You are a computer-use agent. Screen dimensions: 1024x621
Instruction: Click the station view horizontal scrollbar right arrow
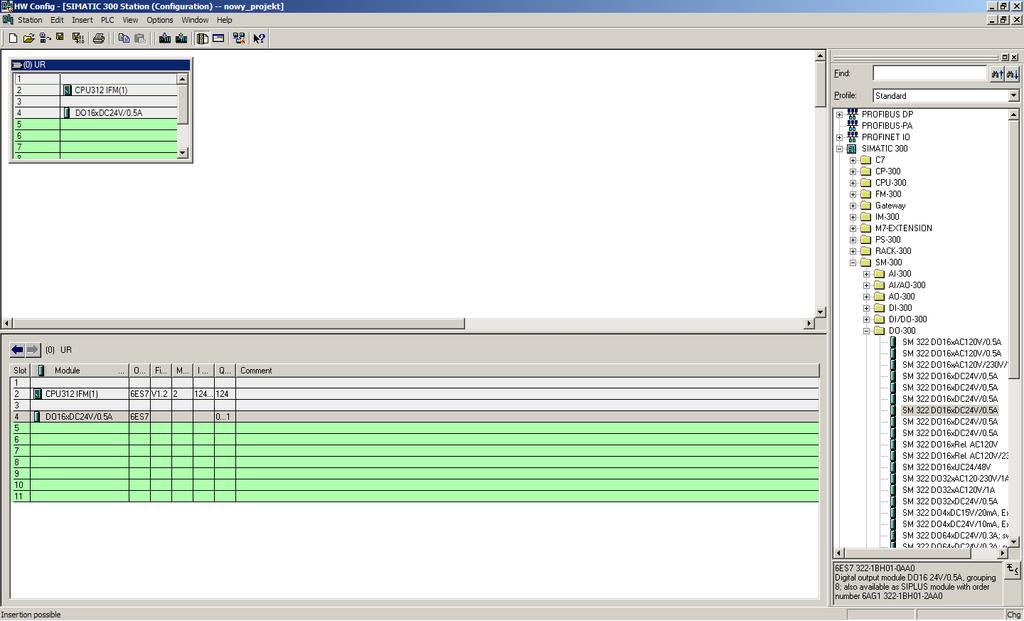tap(809, 323)
